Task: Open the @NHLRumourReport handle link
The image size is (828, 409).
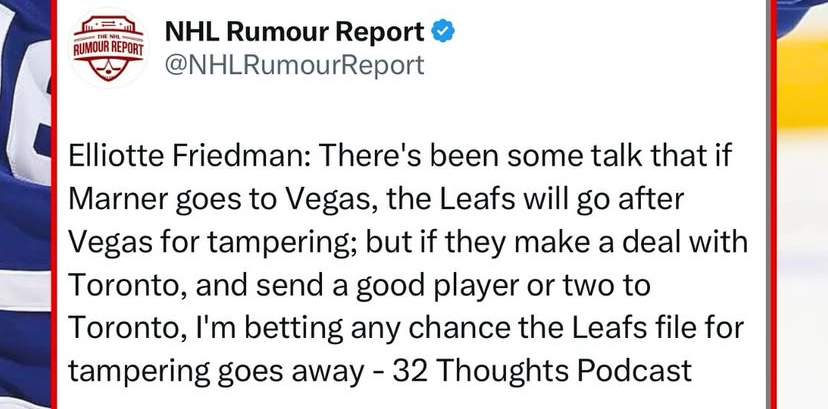Action: [x=295, y=65]
